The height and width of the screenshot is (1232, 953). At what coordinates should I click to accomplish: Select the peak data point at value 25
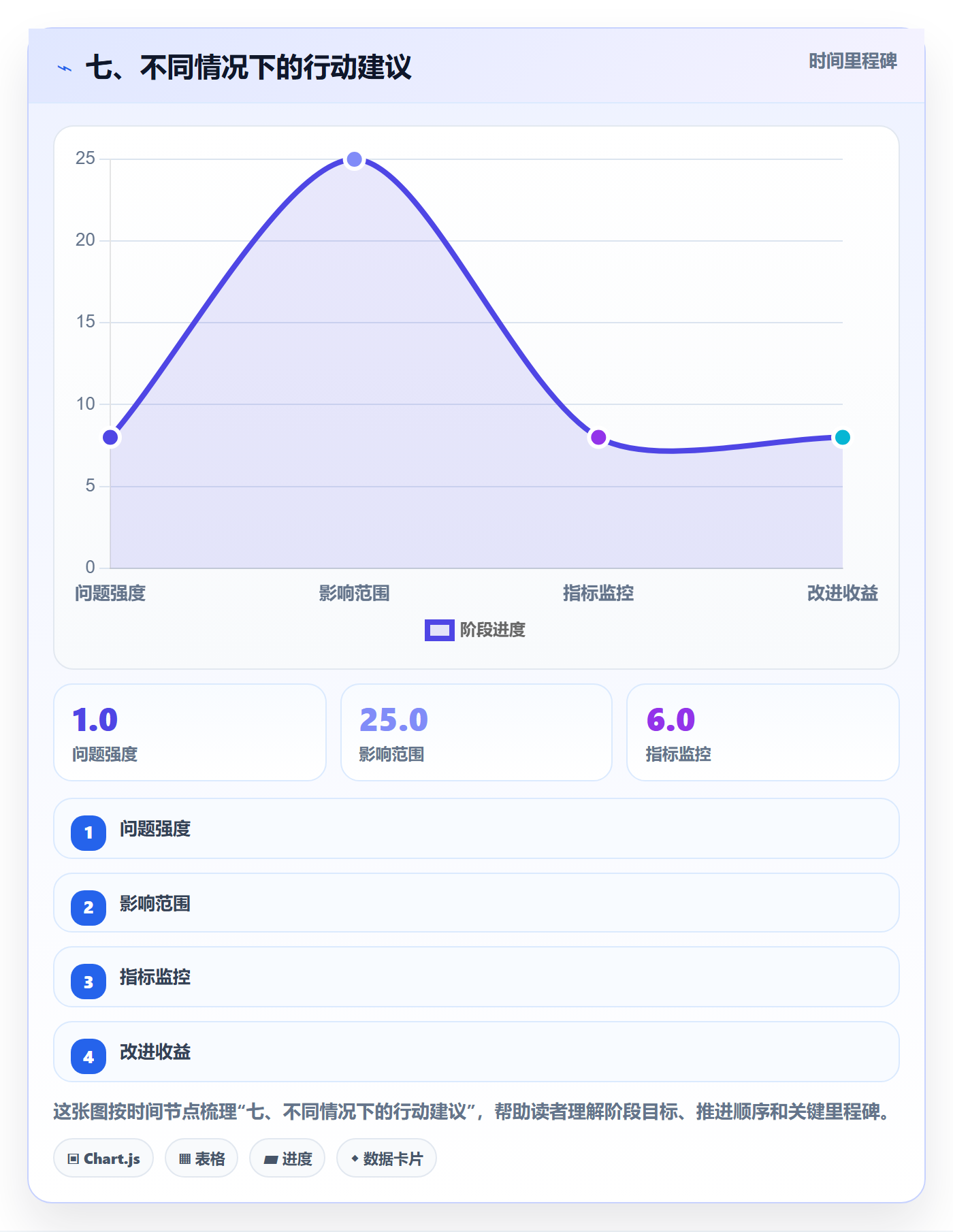pos(354,159)
